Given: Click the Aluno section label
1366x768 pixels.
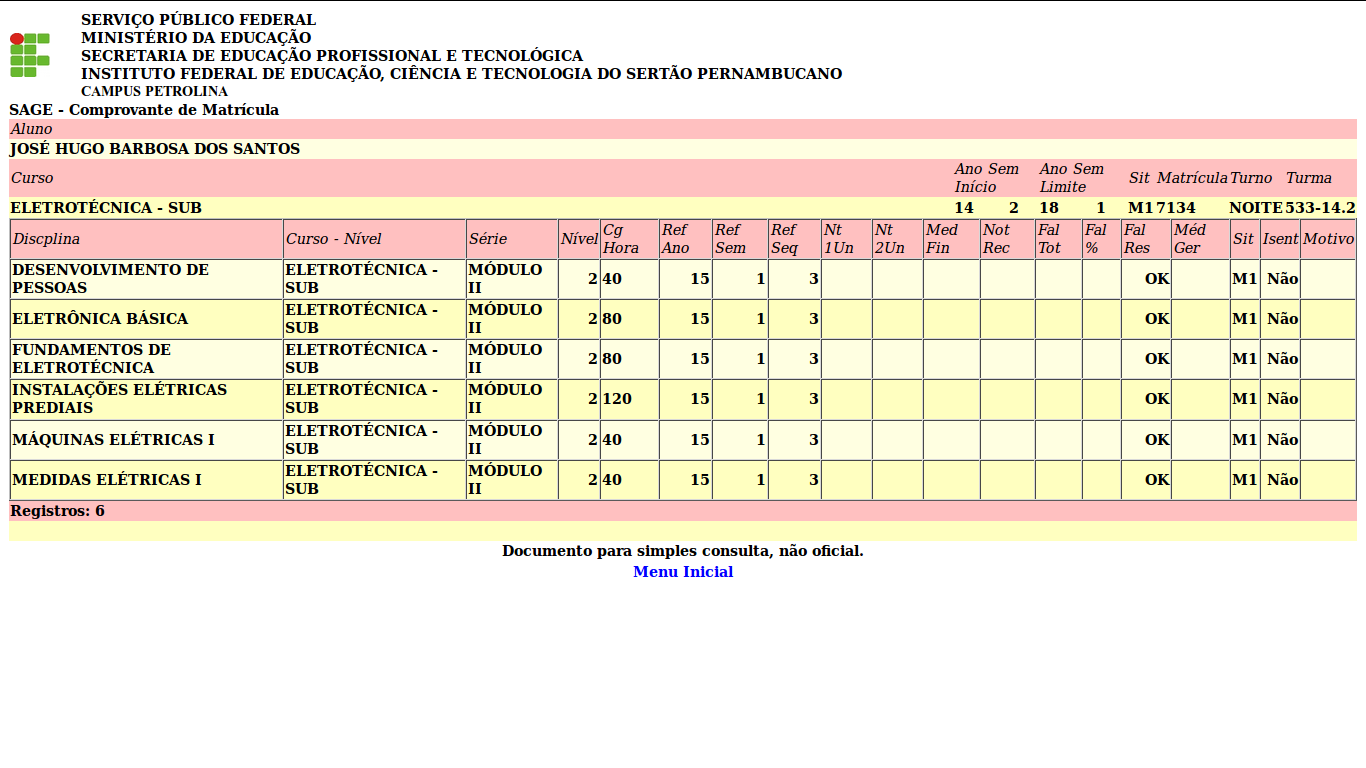Looking at the screenshot, I should coord(31,129).
